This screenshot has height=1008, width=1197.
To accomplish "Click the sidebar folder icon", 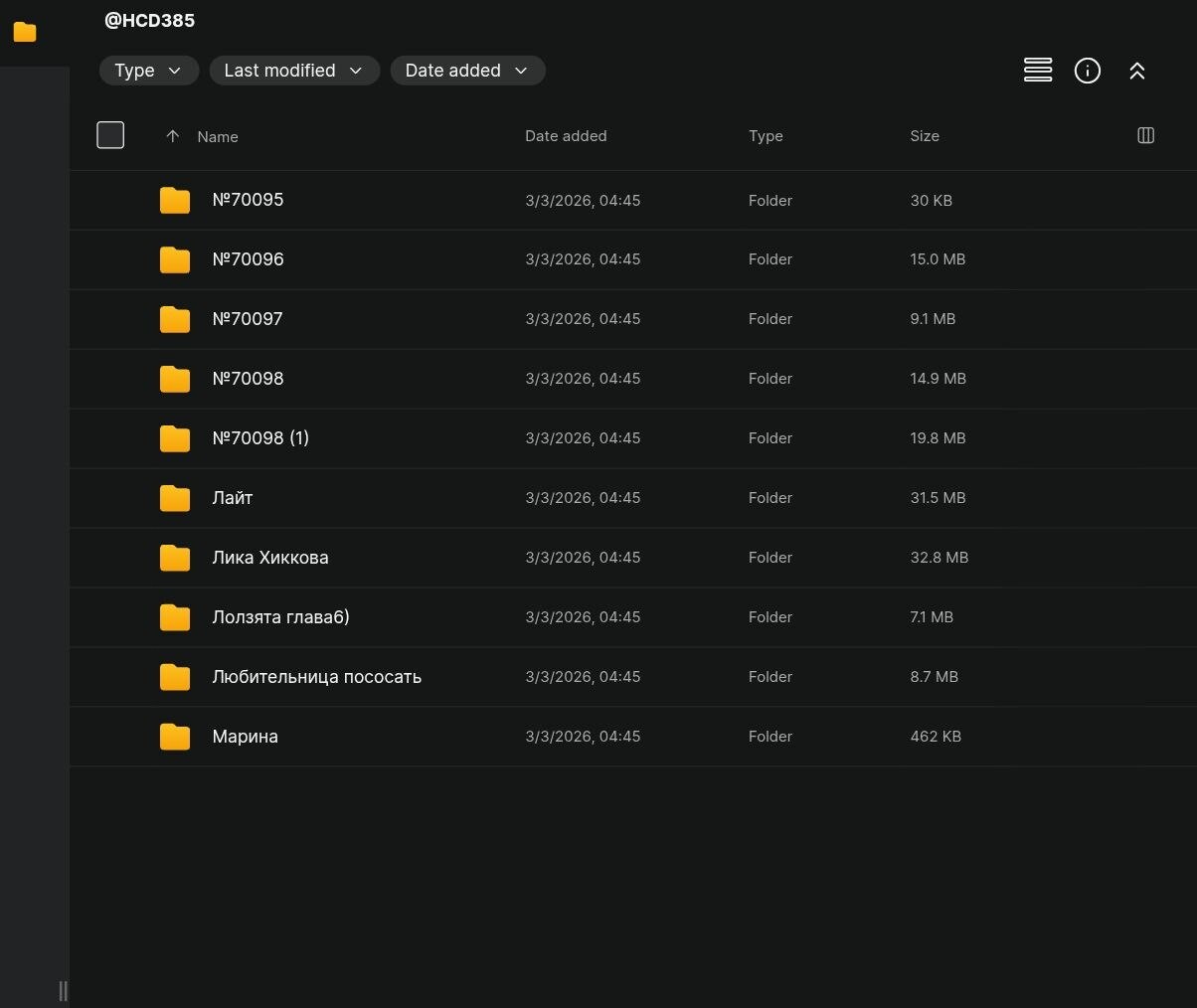I will click(x=25, y=33).
